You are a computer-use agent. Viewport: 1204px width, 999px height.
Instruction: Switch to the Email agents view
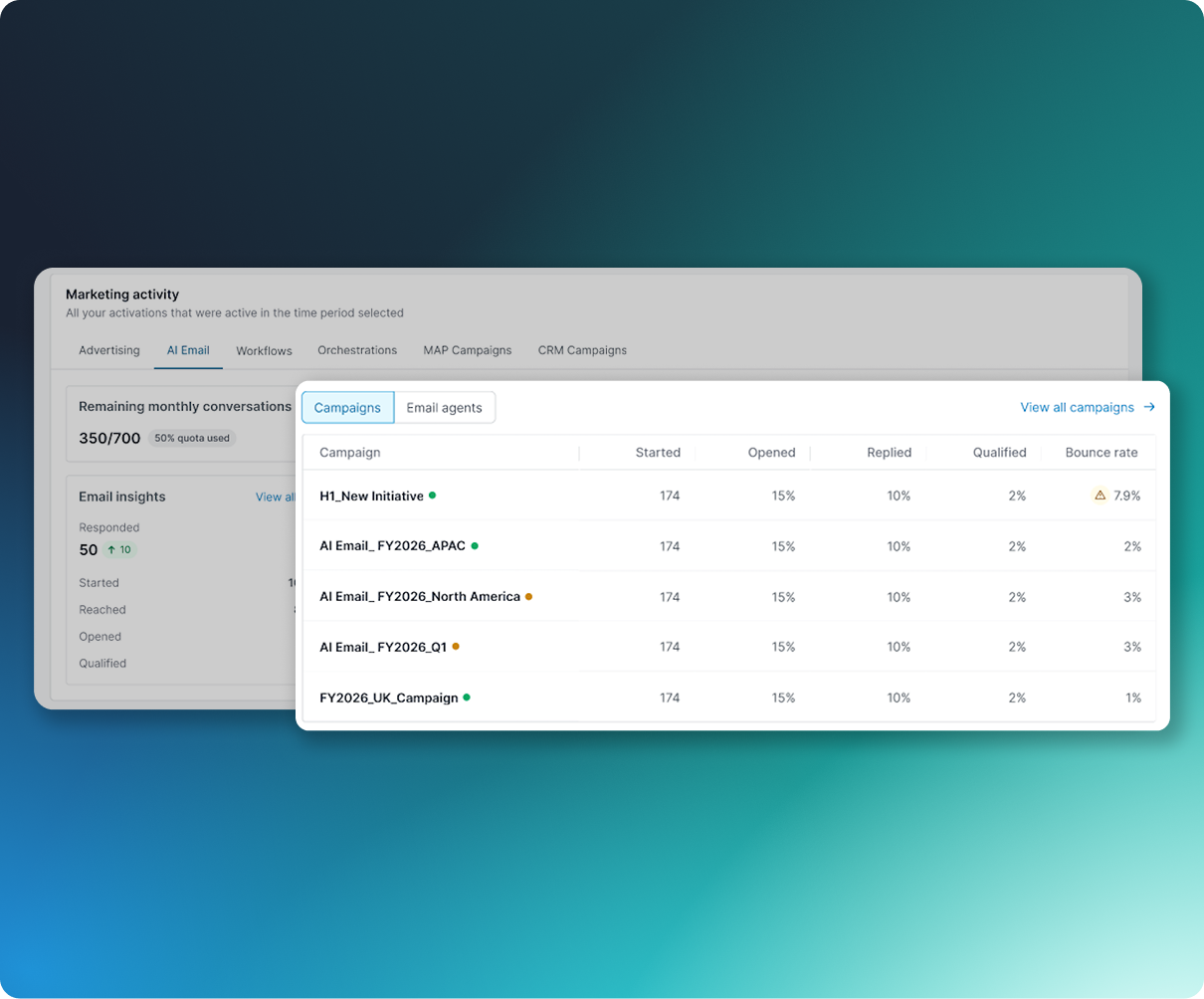[444, 407]
